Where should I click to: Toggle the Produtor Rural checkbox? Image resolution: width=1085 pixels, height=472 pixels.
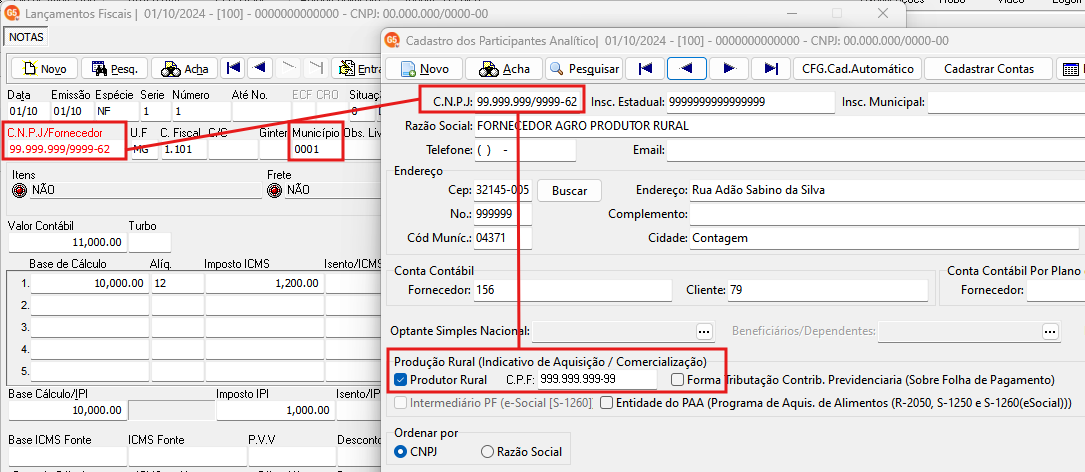400,380
